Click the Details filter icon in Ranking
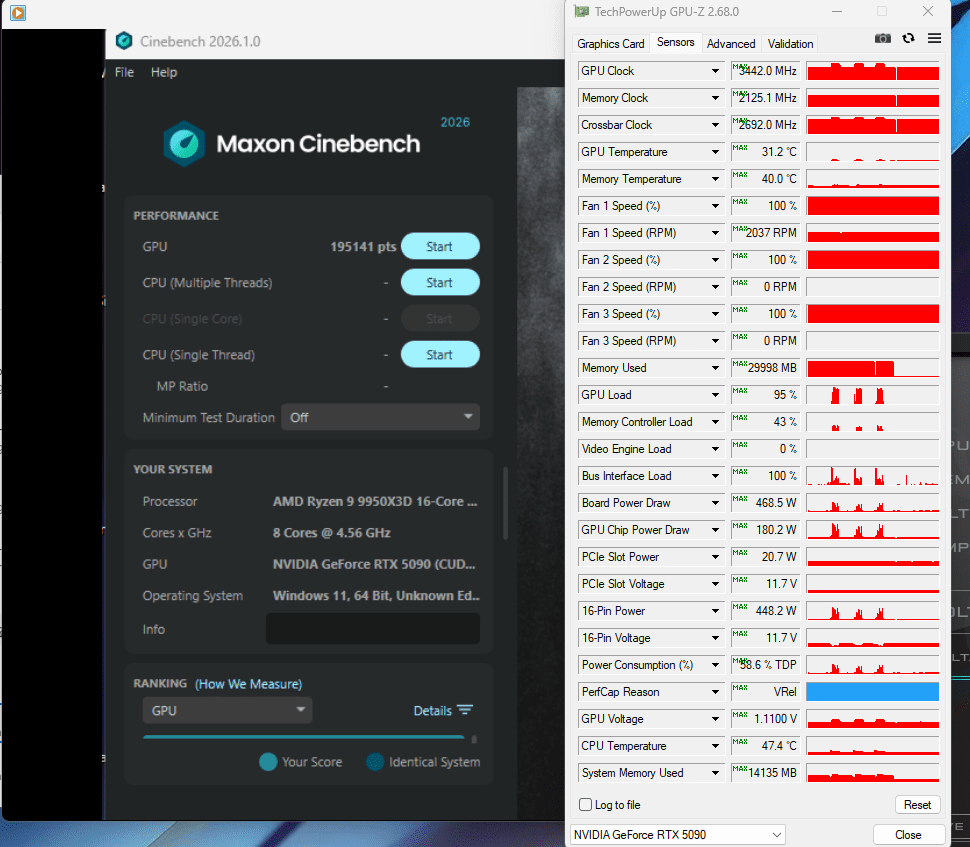Screen dimensions: 970x847 [465, 710]
